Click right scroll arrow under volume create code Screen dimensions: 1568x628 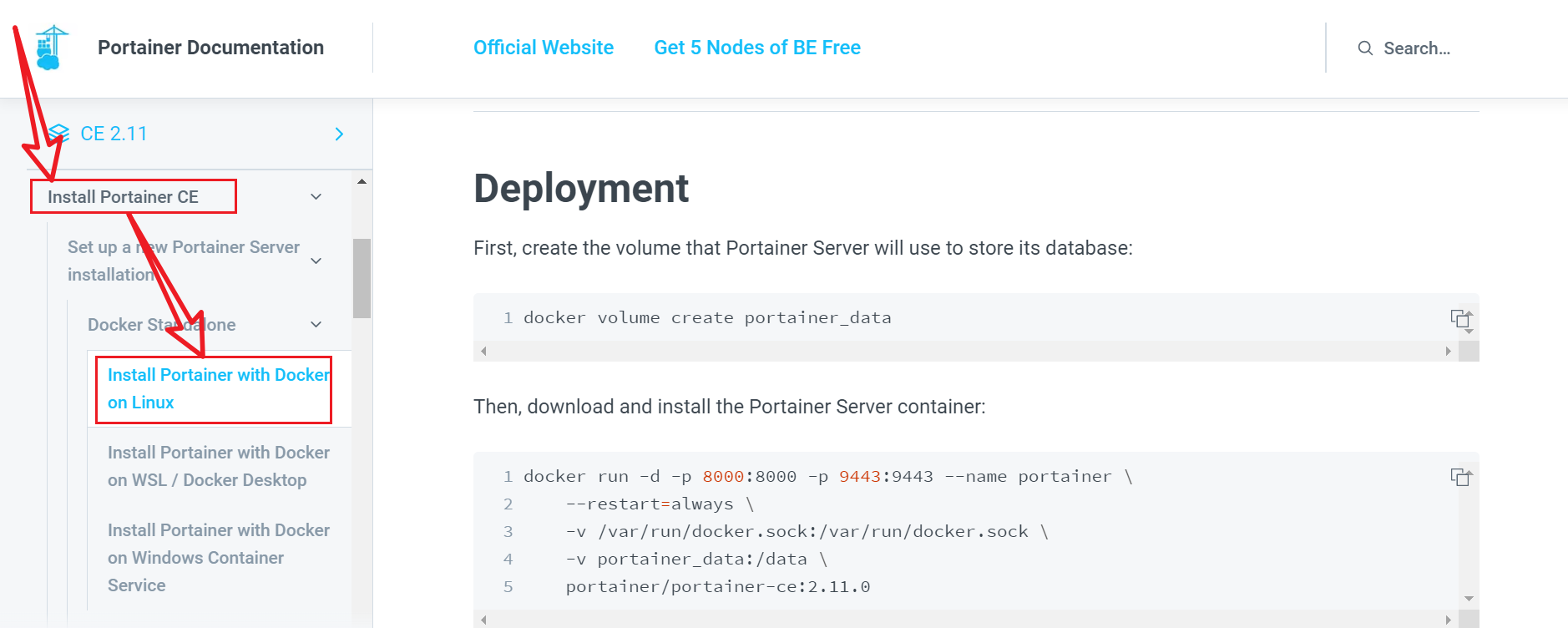[x=1448, y=352]
